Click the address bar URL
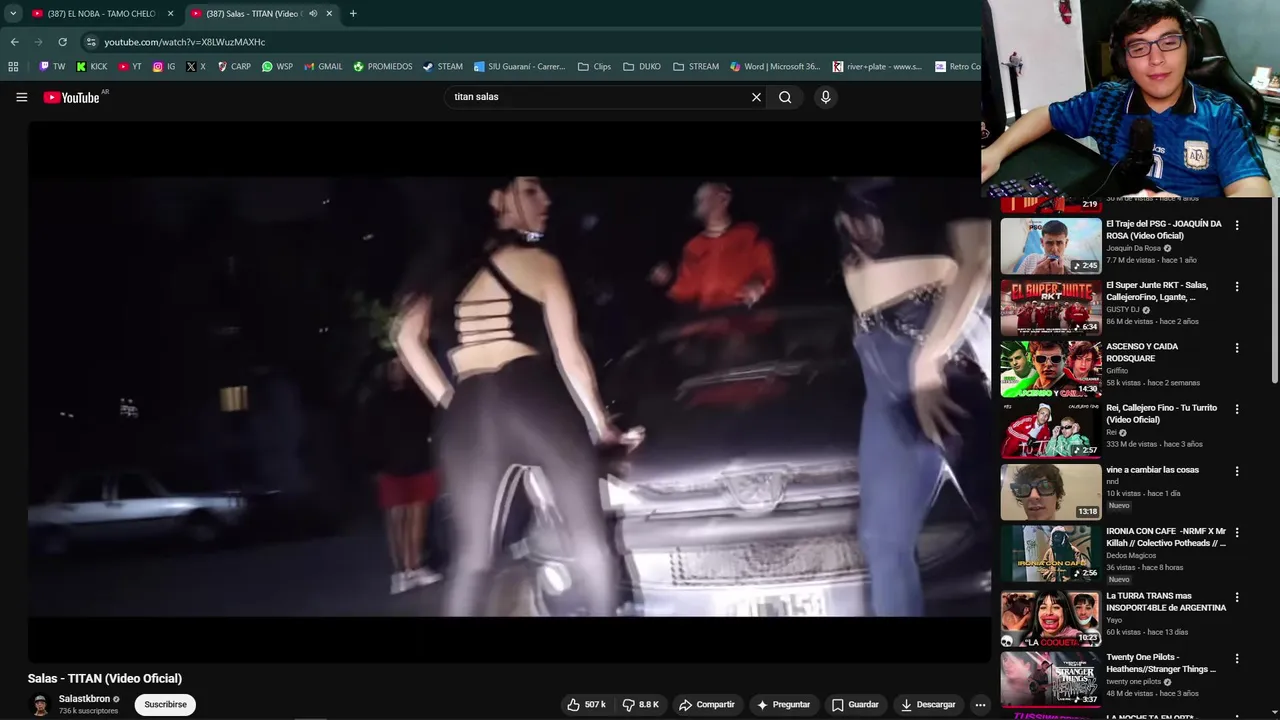Viewport: 1280px width, 720px height. 185,42
